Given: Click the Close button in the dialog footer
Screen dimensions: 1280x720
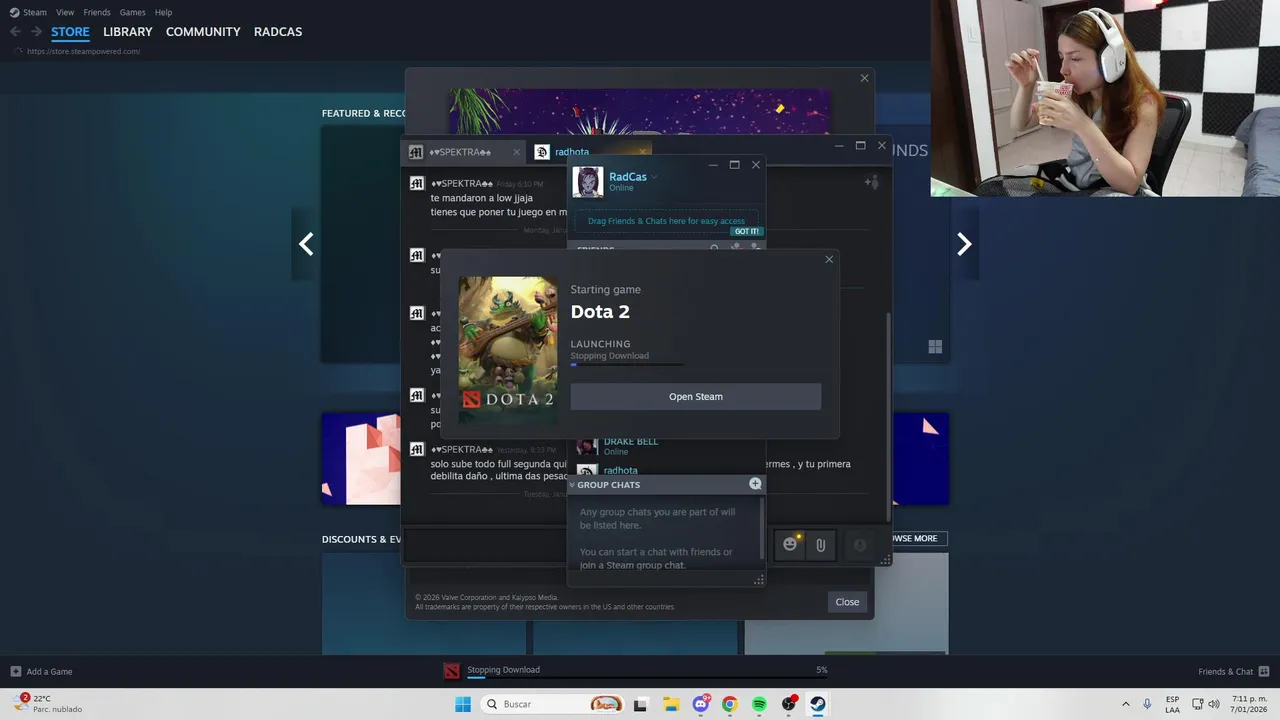Looking at the screenshot, I should 847,602.
